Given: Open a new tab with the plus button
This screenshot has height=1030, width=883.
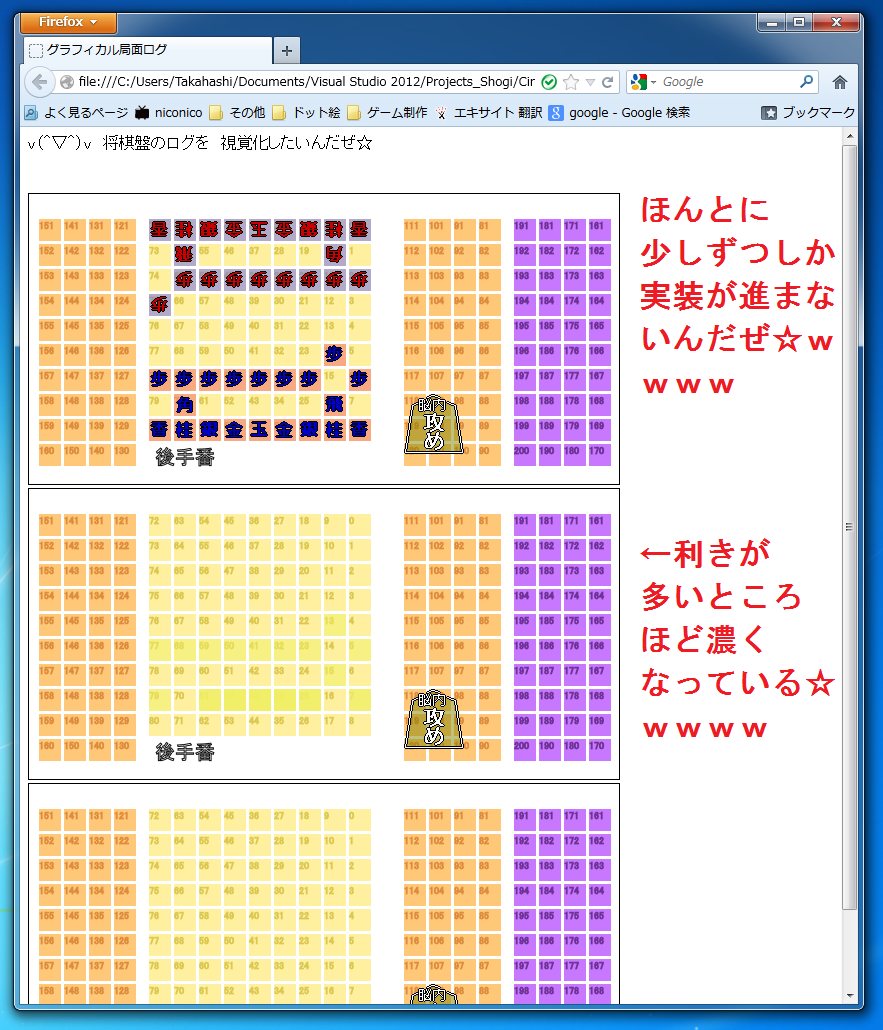Looking at the screenshot, I should point(287,51).
